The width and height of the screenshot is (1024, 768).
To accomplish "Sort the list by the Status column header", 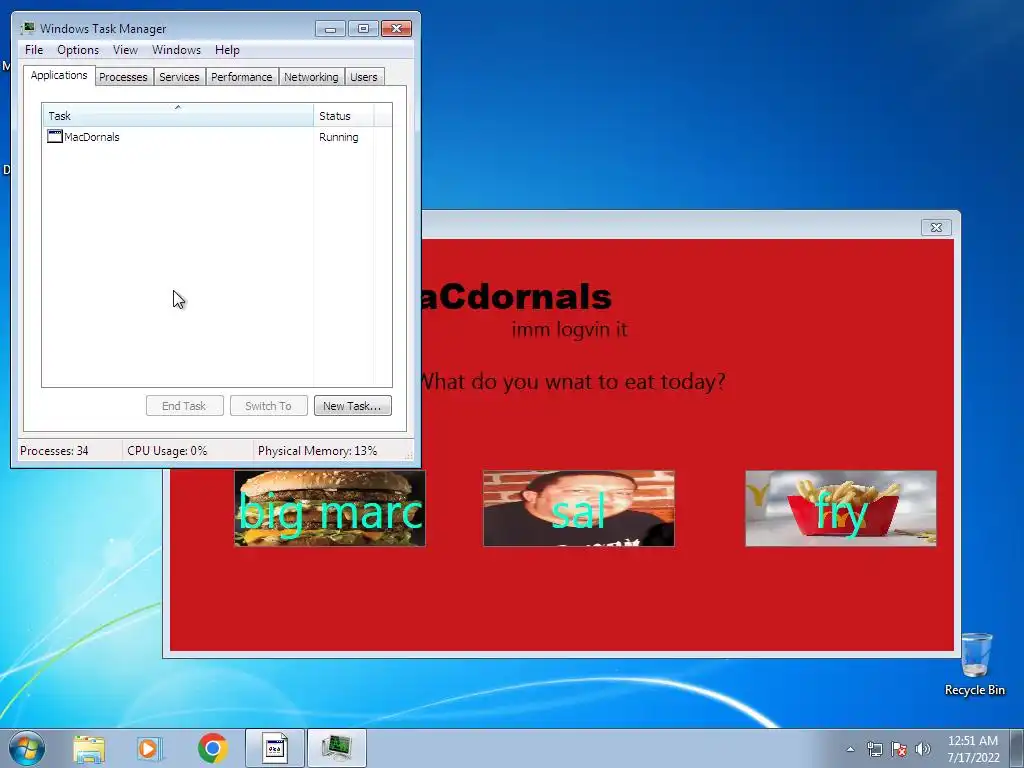I will click(344, 115).
